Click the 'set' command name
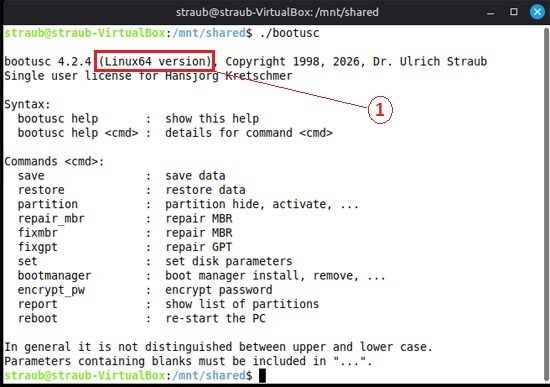 pos(28,262)
